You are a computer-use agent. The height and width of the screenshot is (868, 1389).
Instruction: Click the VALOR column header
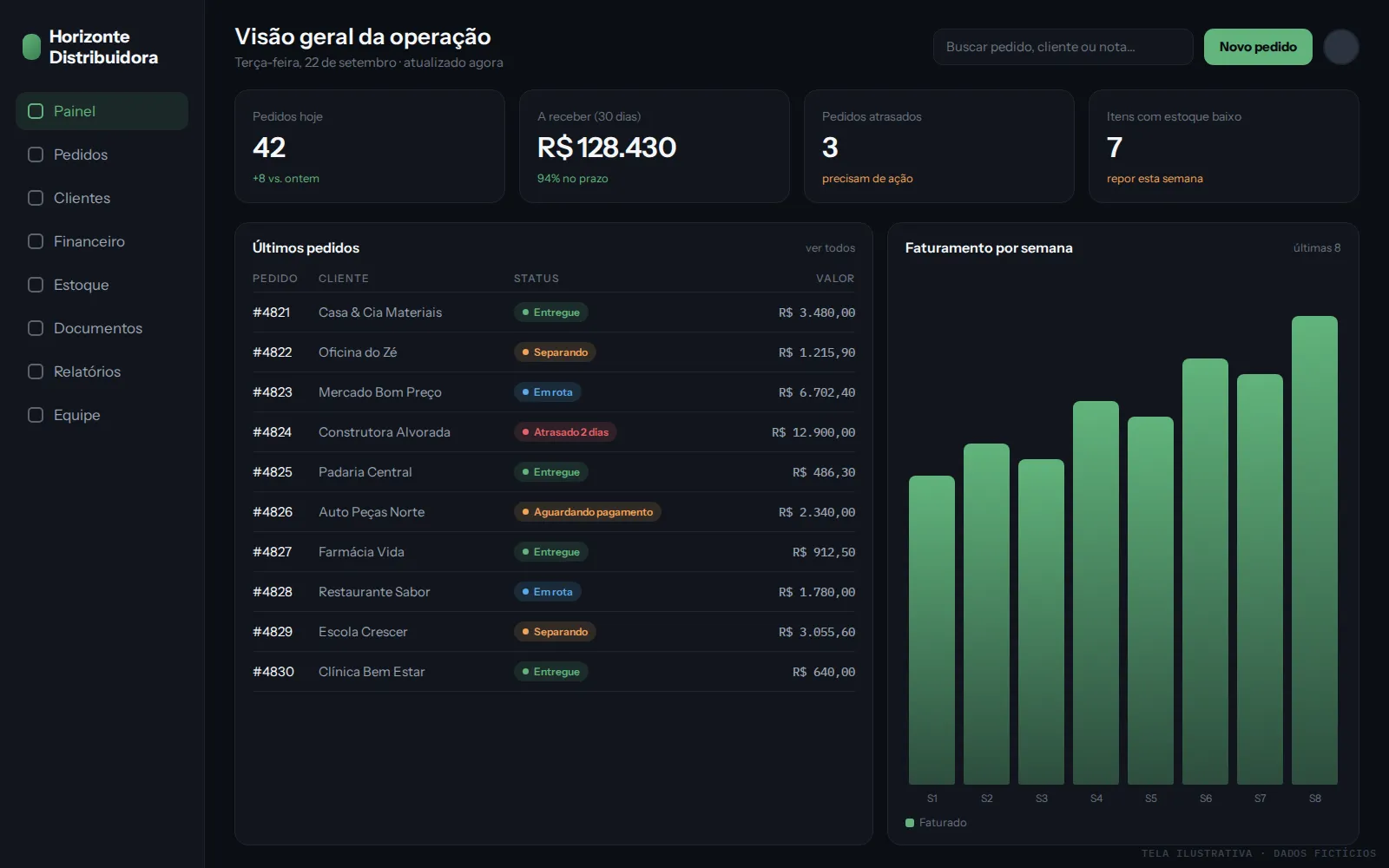click(835, 279)
